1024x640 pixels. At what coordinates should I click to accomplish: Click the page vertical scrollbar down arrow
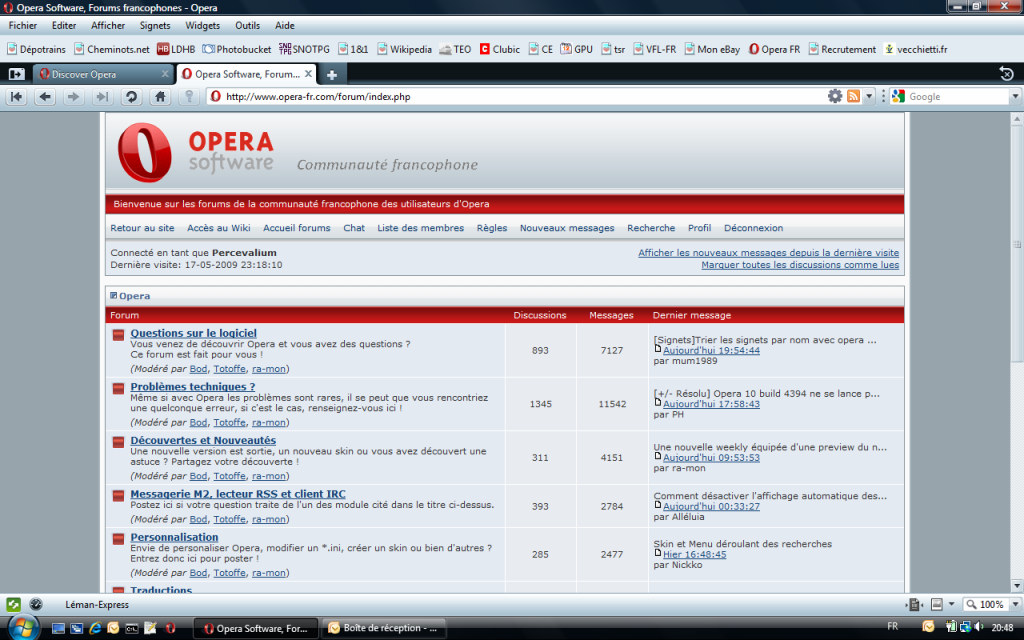point(1017,586)
